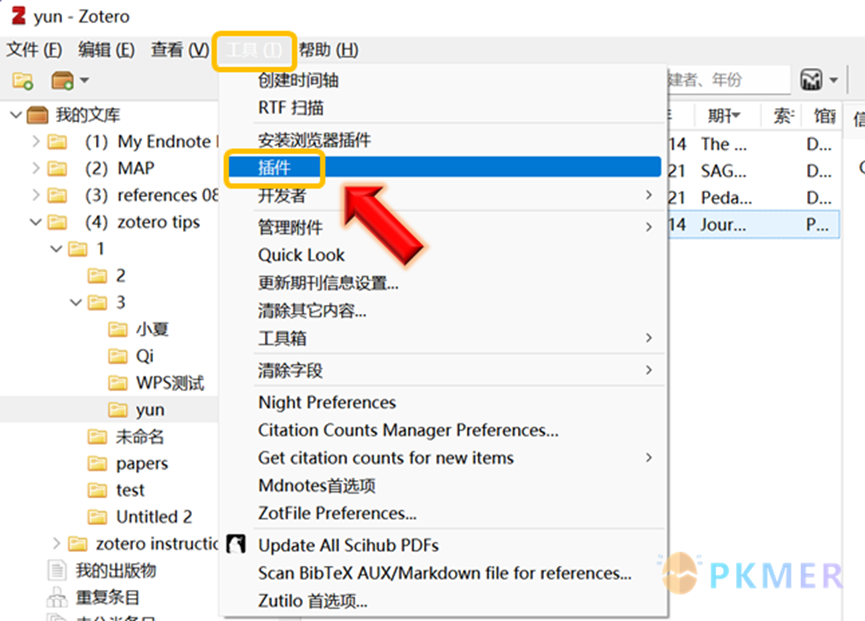This screenshot has height=621, width=865.
Task: Click folder icon of collection 1
Action: 77,249
